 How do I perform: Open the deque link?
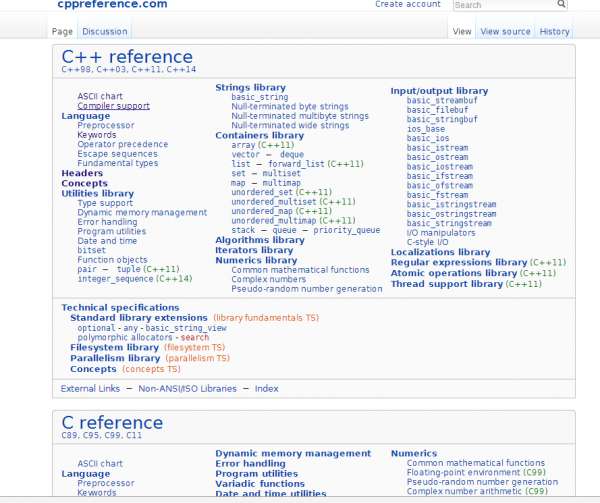[292, 155]
